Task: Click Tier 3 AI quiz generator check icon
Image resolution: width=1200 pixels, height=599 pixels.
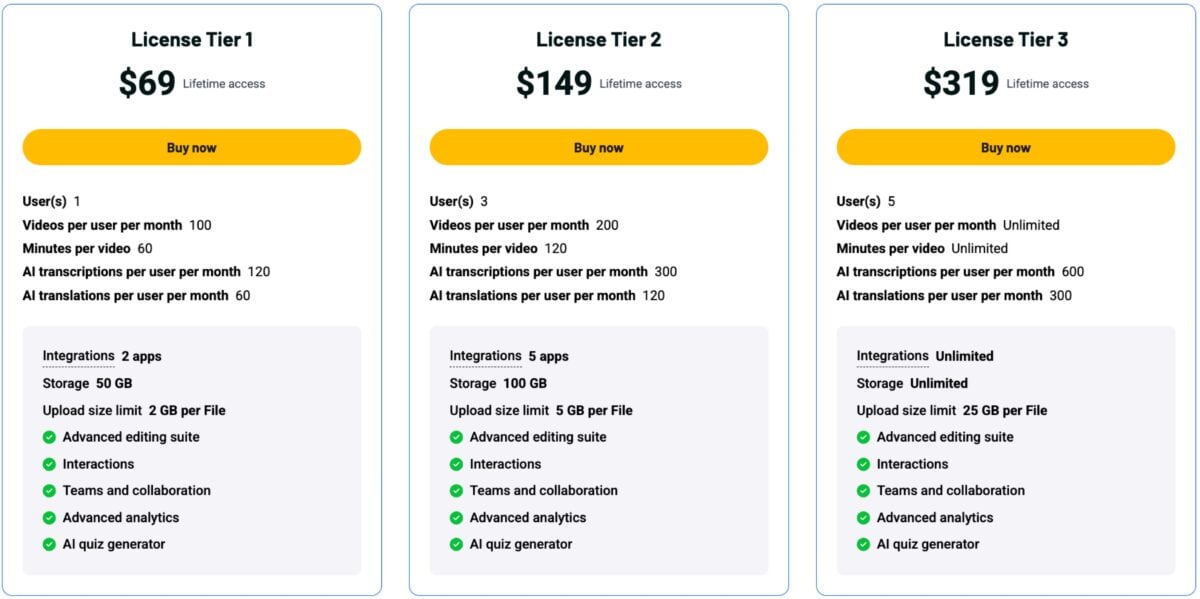Action: tap(863, 544)
